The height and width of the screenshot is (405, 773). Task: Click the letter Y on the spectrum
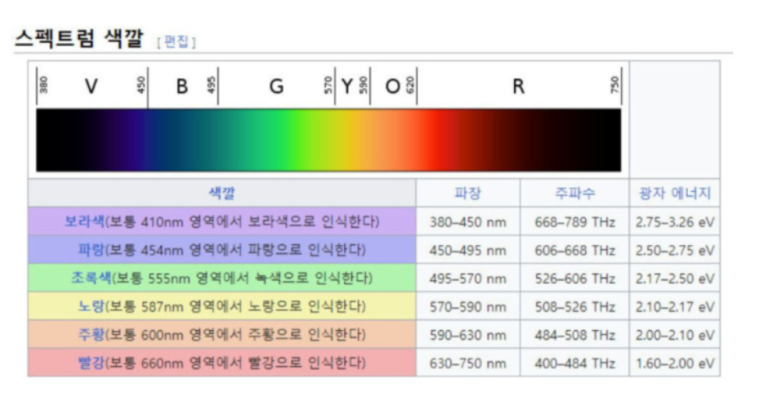pyautogui.click(x=347, y=86)
